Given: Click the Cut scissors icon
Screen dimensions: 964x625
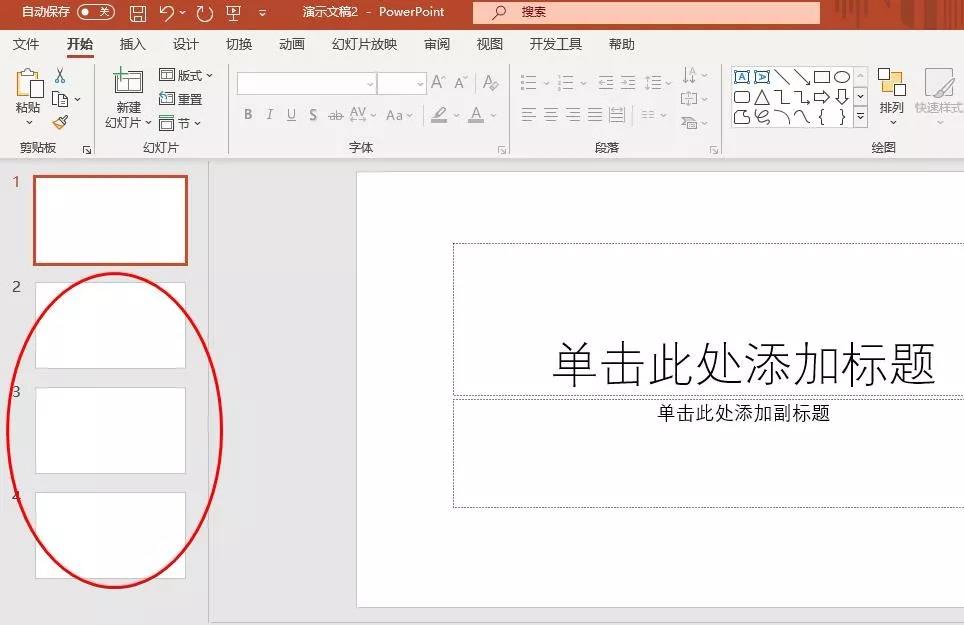Looking at the screenshot, I should (58, 76).
